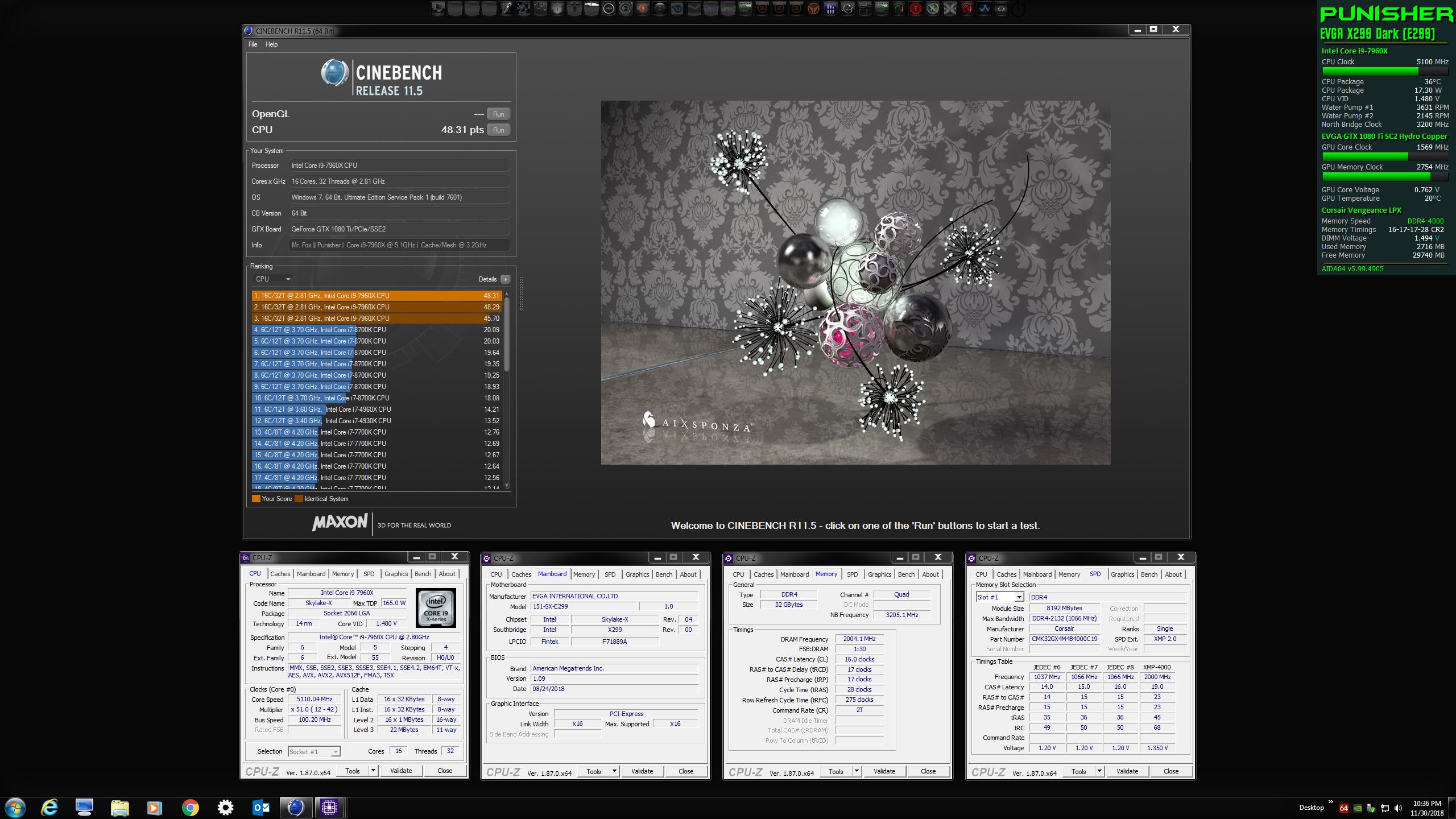Select Graphics tab in the Memory CPU-Z window
1456x819 pixels.
tap(879, 574)
